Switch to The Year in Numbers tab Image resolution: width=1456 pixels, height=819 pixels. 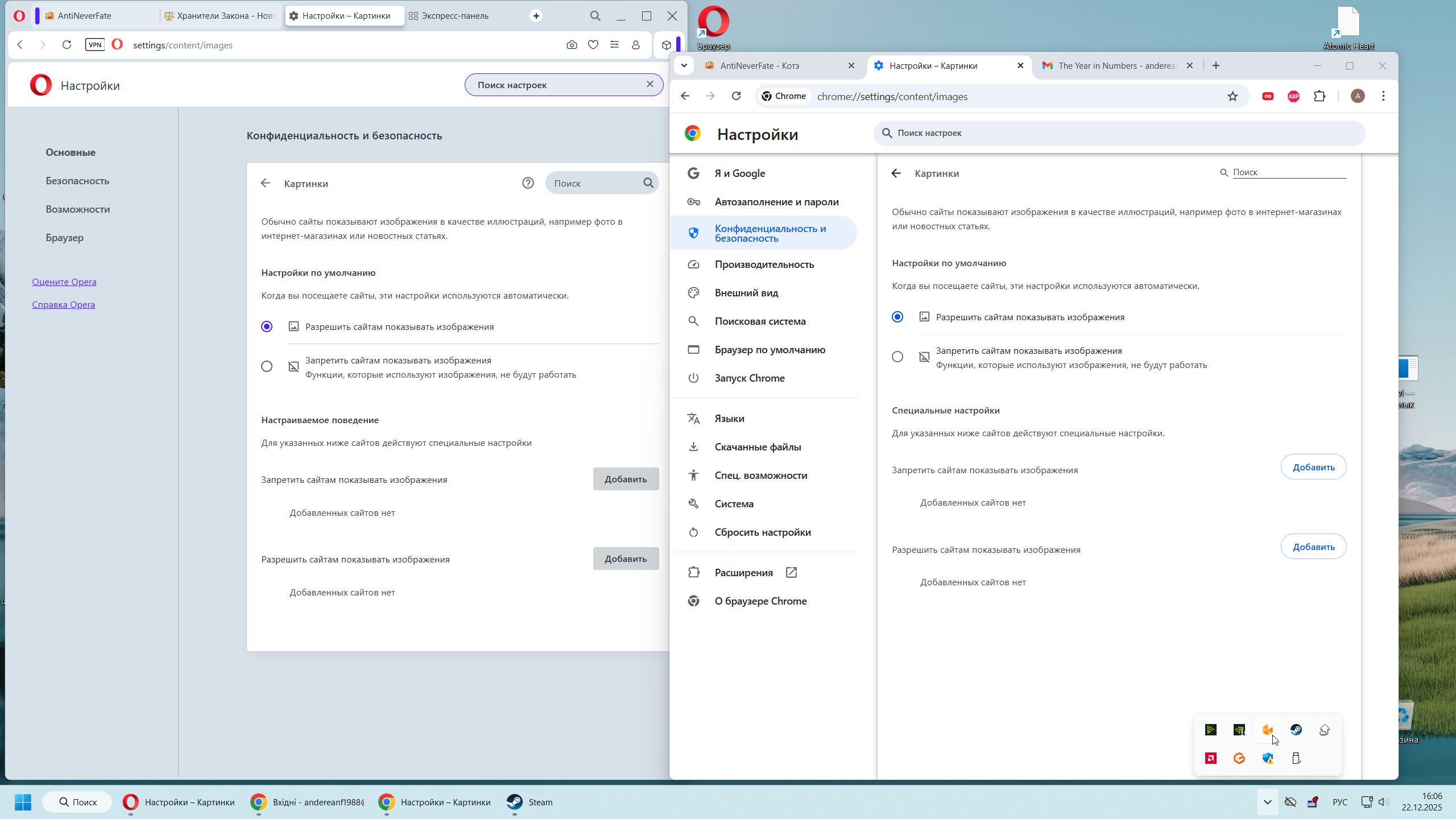click(x=1115, y=66)
